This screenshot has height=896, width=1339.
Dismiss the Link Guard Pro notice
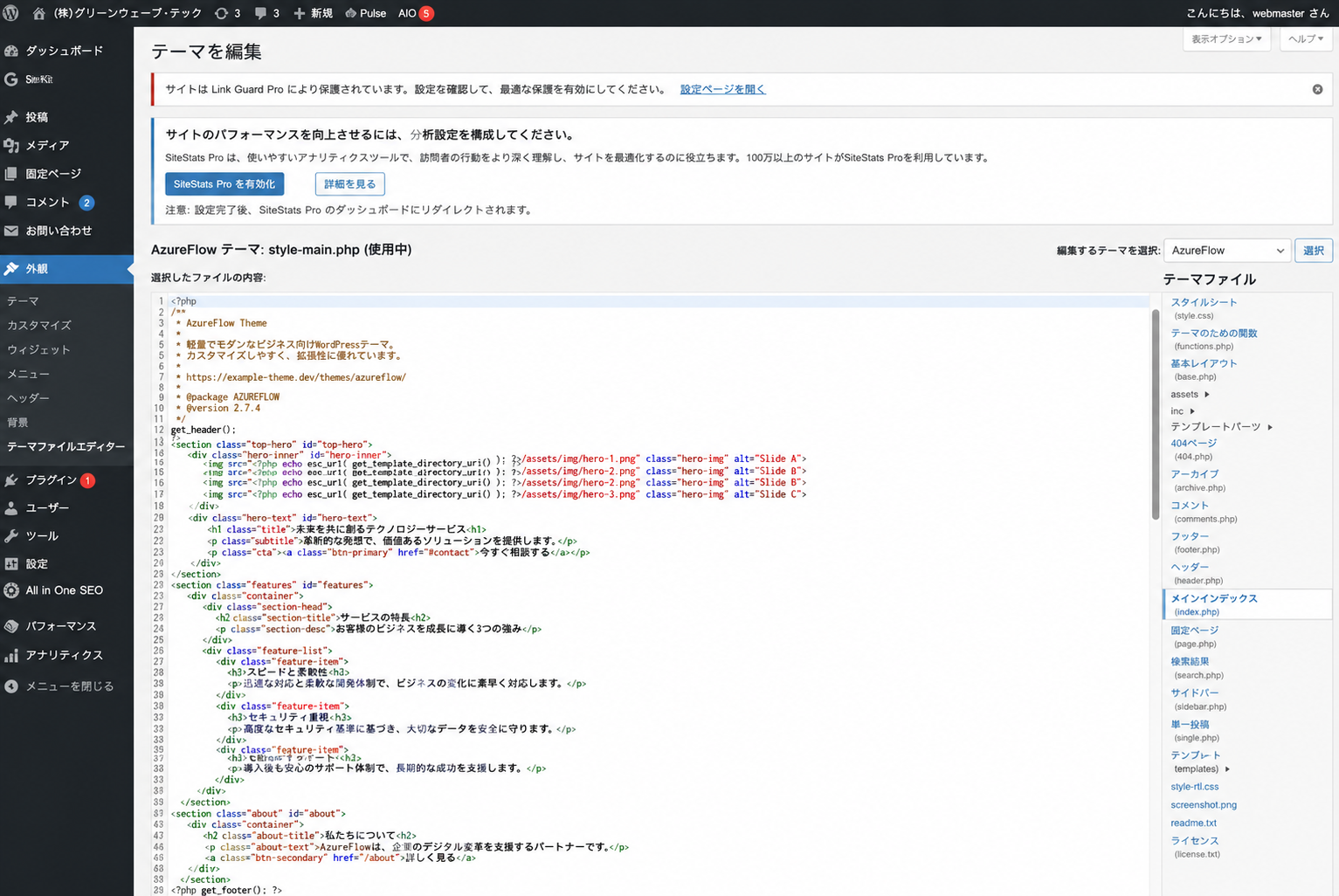[1317, 89]
